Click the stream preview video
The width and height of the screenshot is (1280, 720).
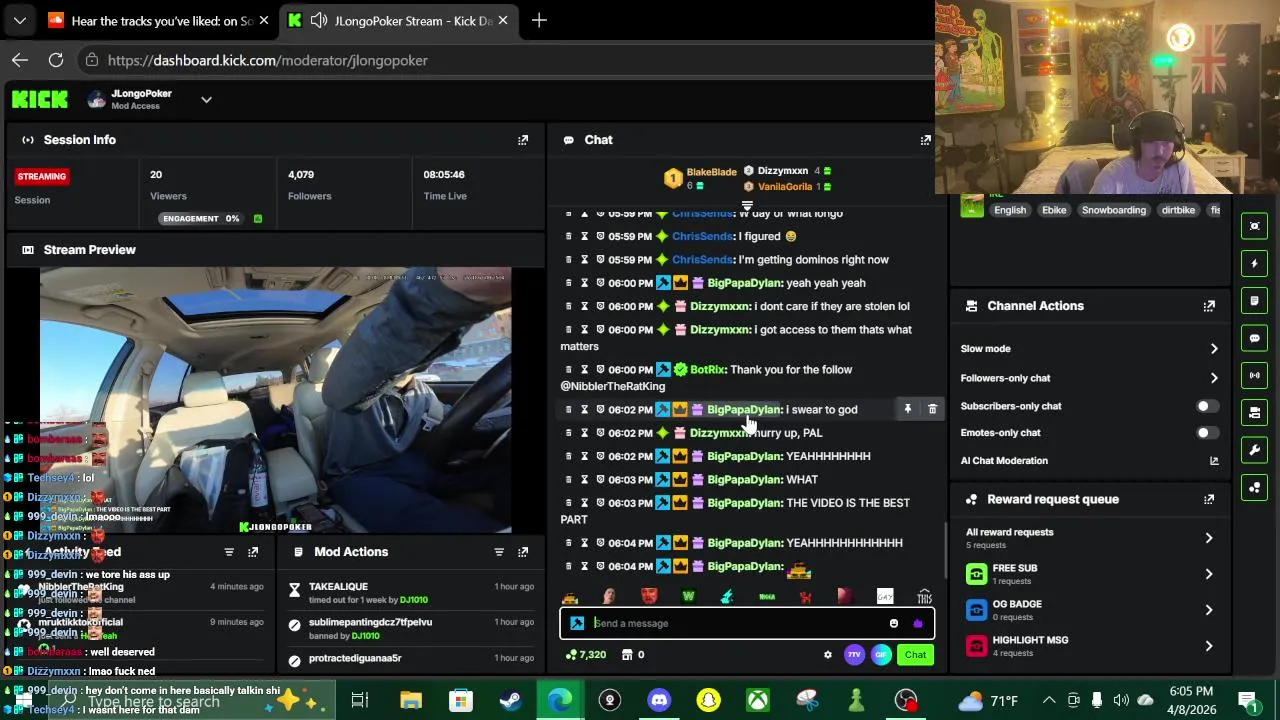[x=276, y=400]
